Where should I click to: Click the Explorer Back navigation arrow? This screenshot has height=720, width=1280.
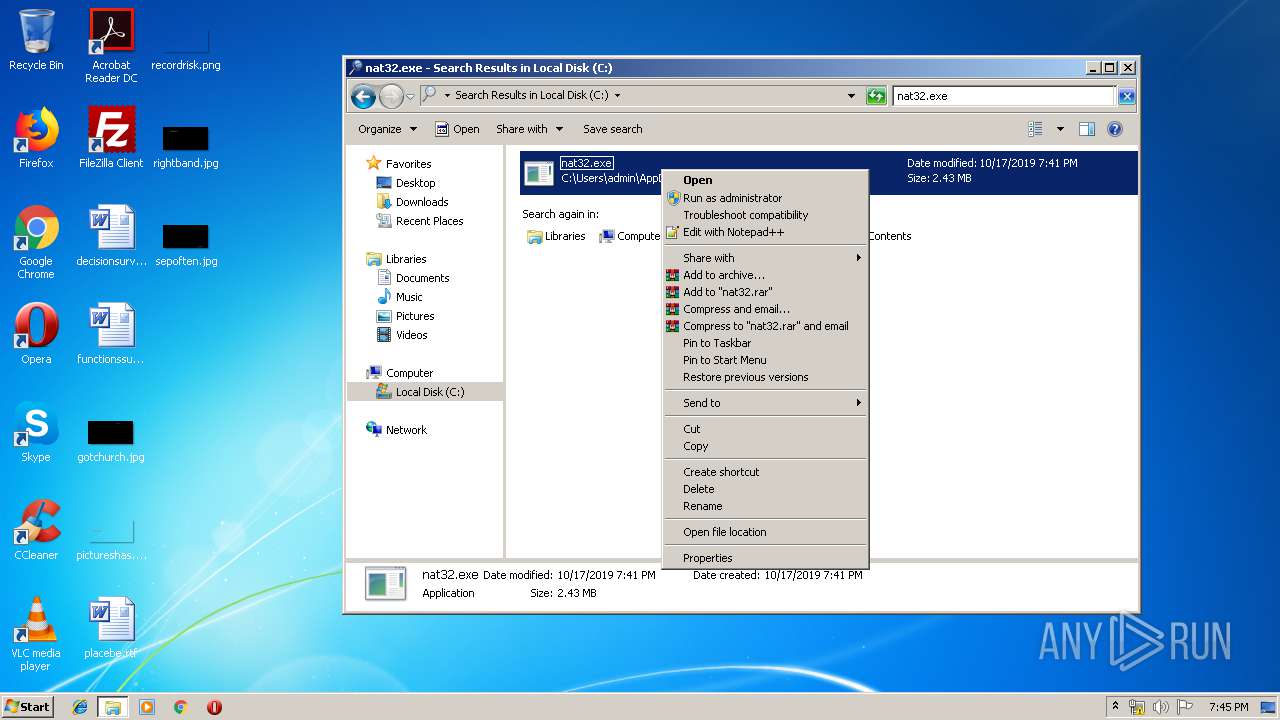click(x=364, y=96)
